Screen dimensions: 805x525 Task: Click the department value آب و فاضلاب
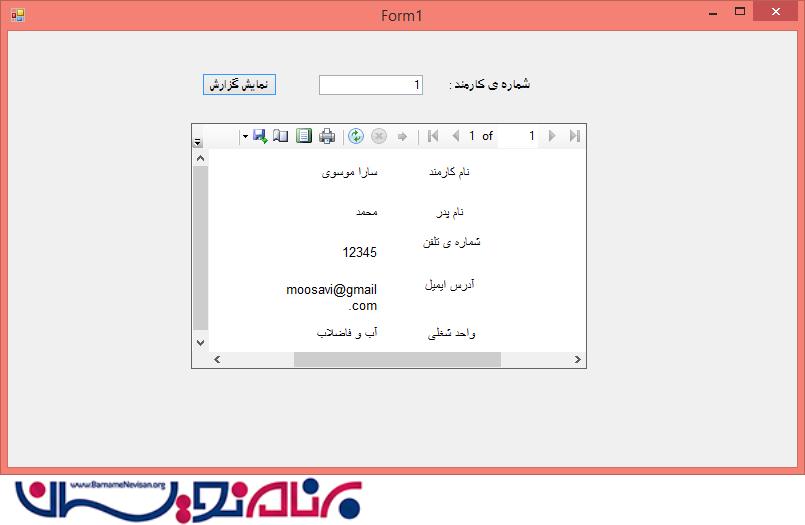347,333
